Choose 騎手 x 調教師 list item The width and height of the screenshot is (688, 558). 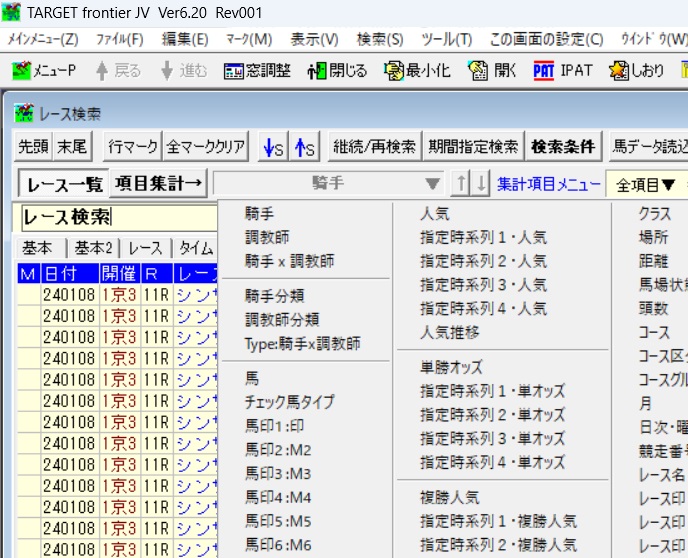[x=290, y=261]
